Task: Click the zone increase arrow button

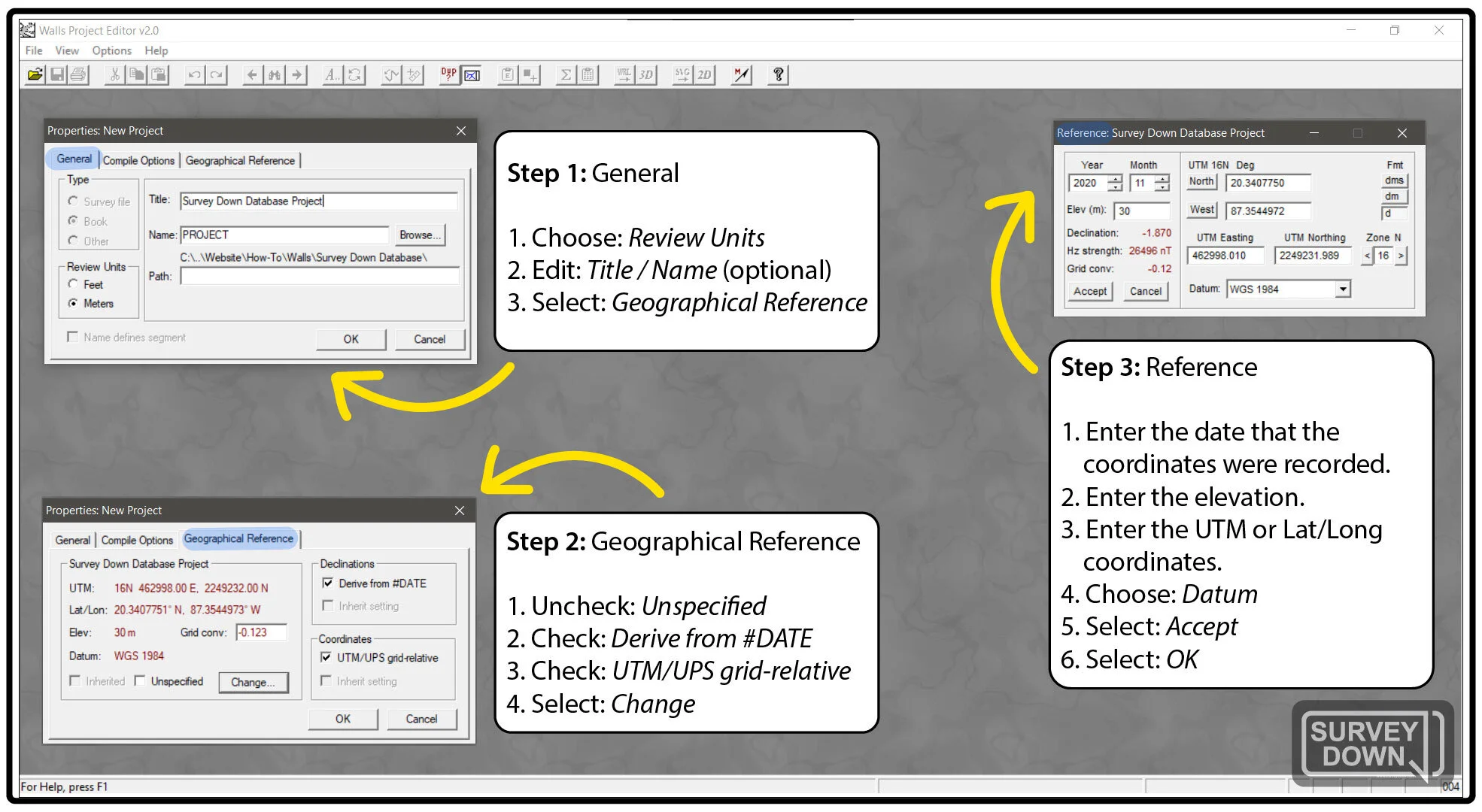Action: pyautogui.click(x=1401, y=256)
